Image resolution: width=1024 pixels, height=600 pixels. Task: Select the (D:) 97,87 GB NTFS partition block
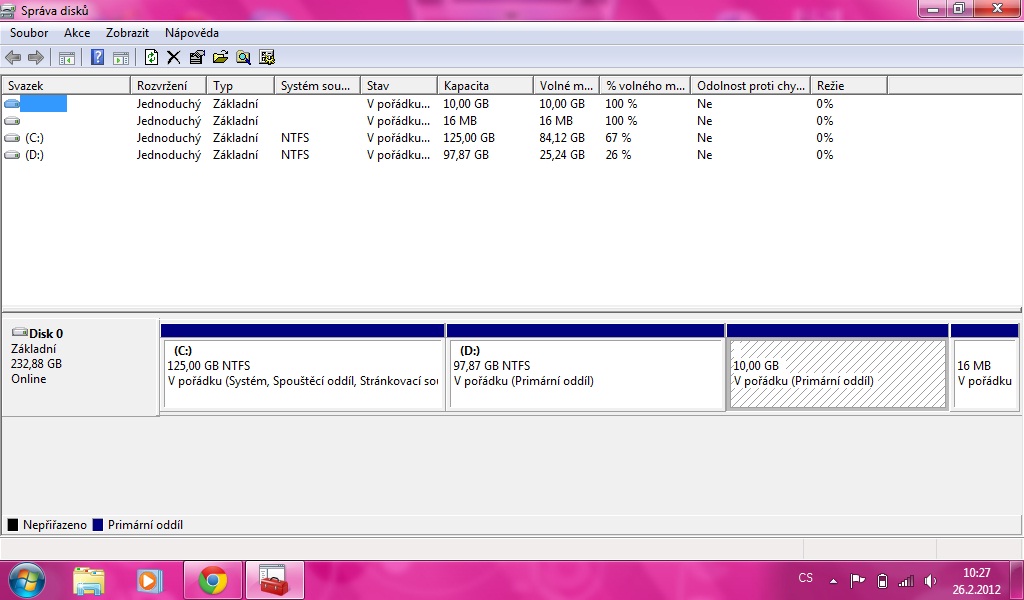(586, 367)
